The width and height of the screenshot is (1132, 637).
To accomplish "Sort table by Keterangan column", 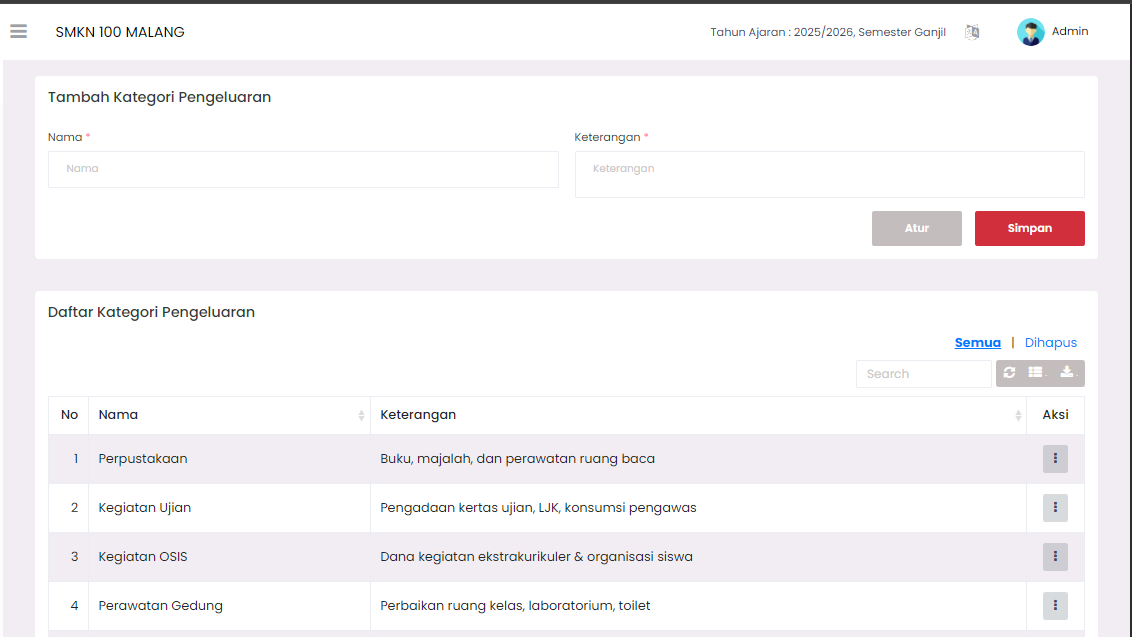I will (x=697, y=415).
